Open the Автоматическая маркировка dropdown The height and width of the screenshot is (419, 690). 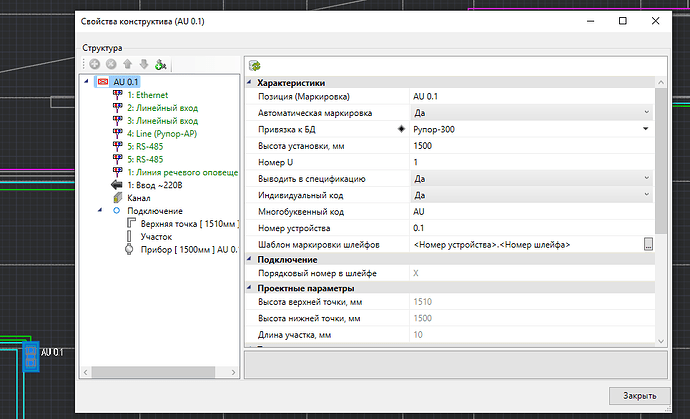pyautogui.click(x=647, y=112)
